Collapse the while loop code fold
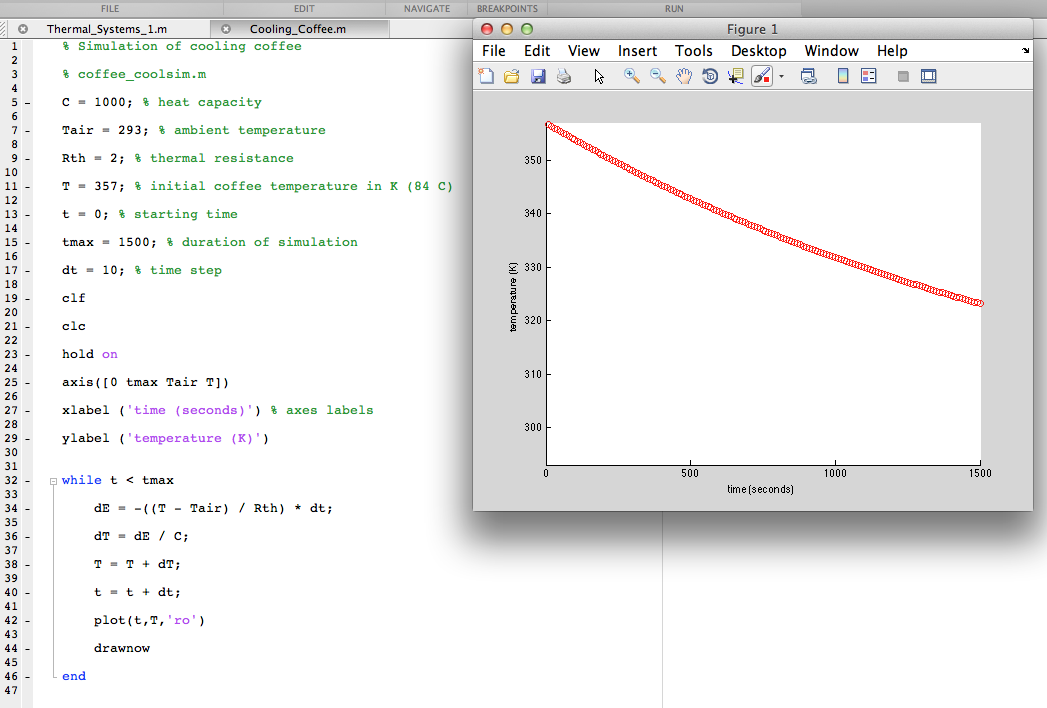Image resolution: width=1047 pixels, height=708 pixels. pos(54,480)
